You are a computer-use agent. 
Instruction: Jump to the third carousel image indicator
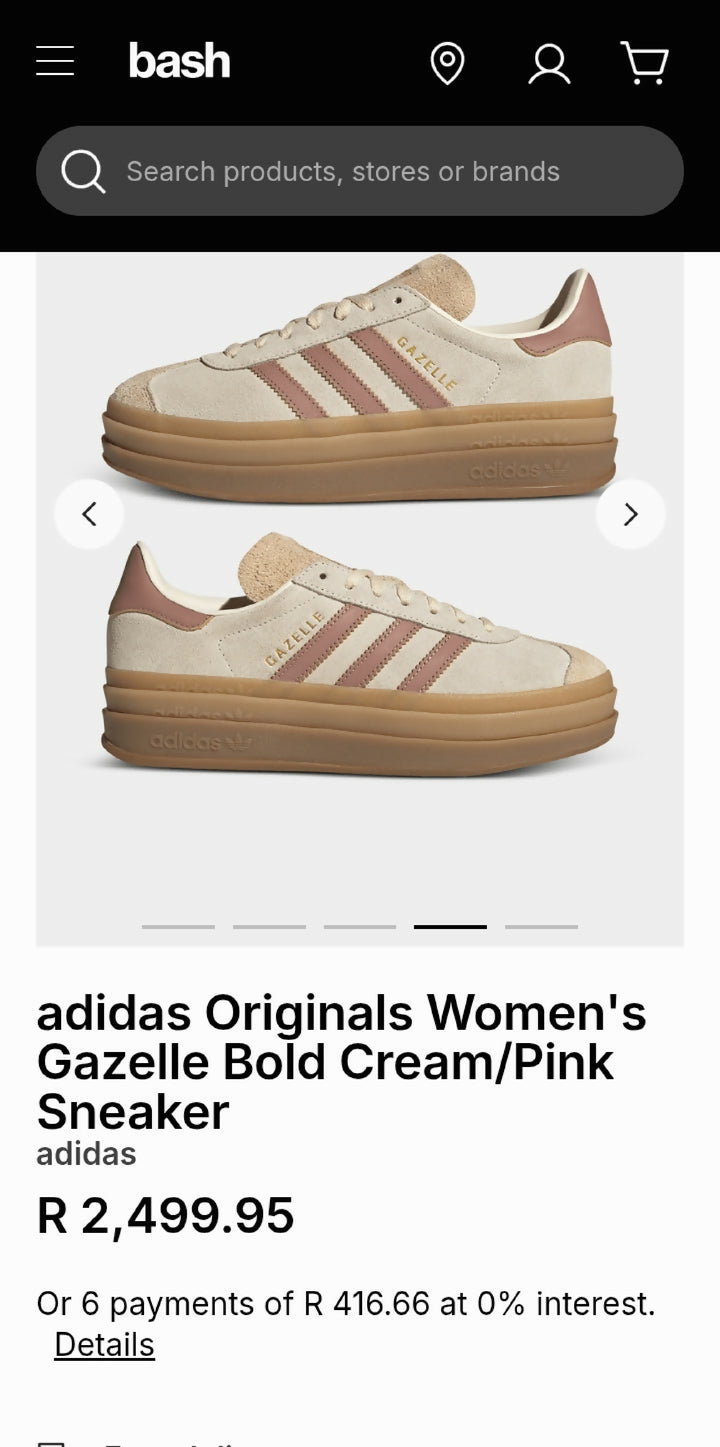[360, 927]
